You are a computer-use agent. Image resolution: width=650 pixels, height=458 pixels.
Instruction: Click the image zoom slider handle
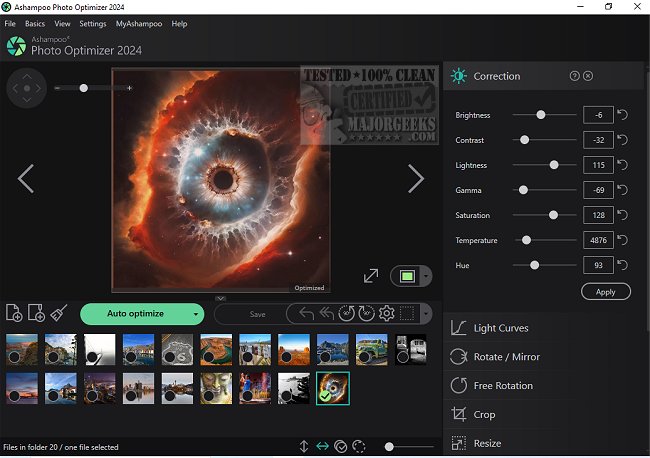pos(83,88)
